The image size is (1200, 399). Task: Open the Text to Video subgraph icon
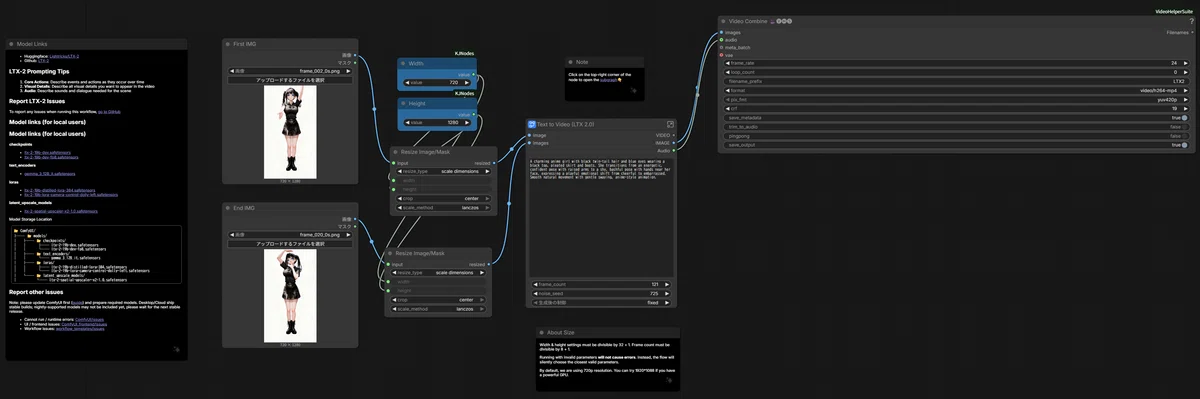pyautogui.click(x=671, y=124)
